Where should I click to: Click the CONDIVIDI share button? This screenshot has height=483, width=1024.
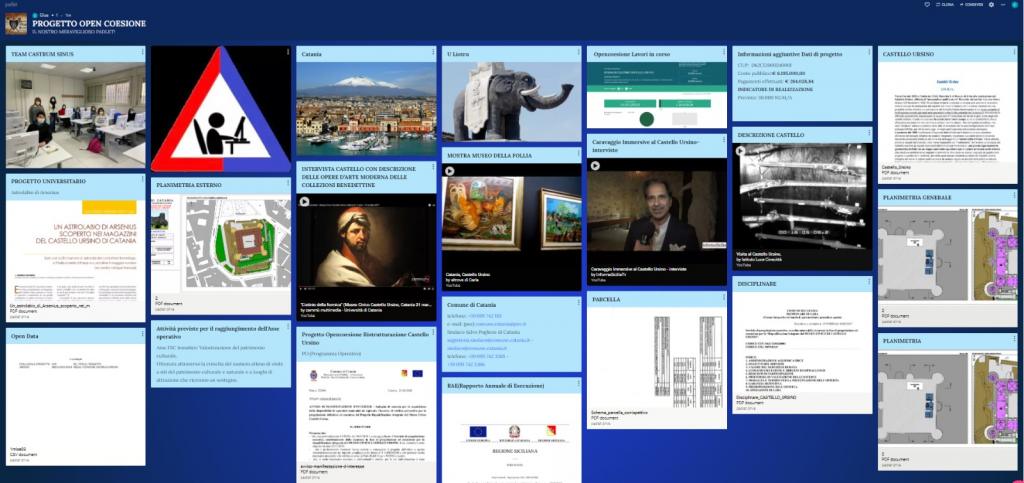tap(972, 5)
